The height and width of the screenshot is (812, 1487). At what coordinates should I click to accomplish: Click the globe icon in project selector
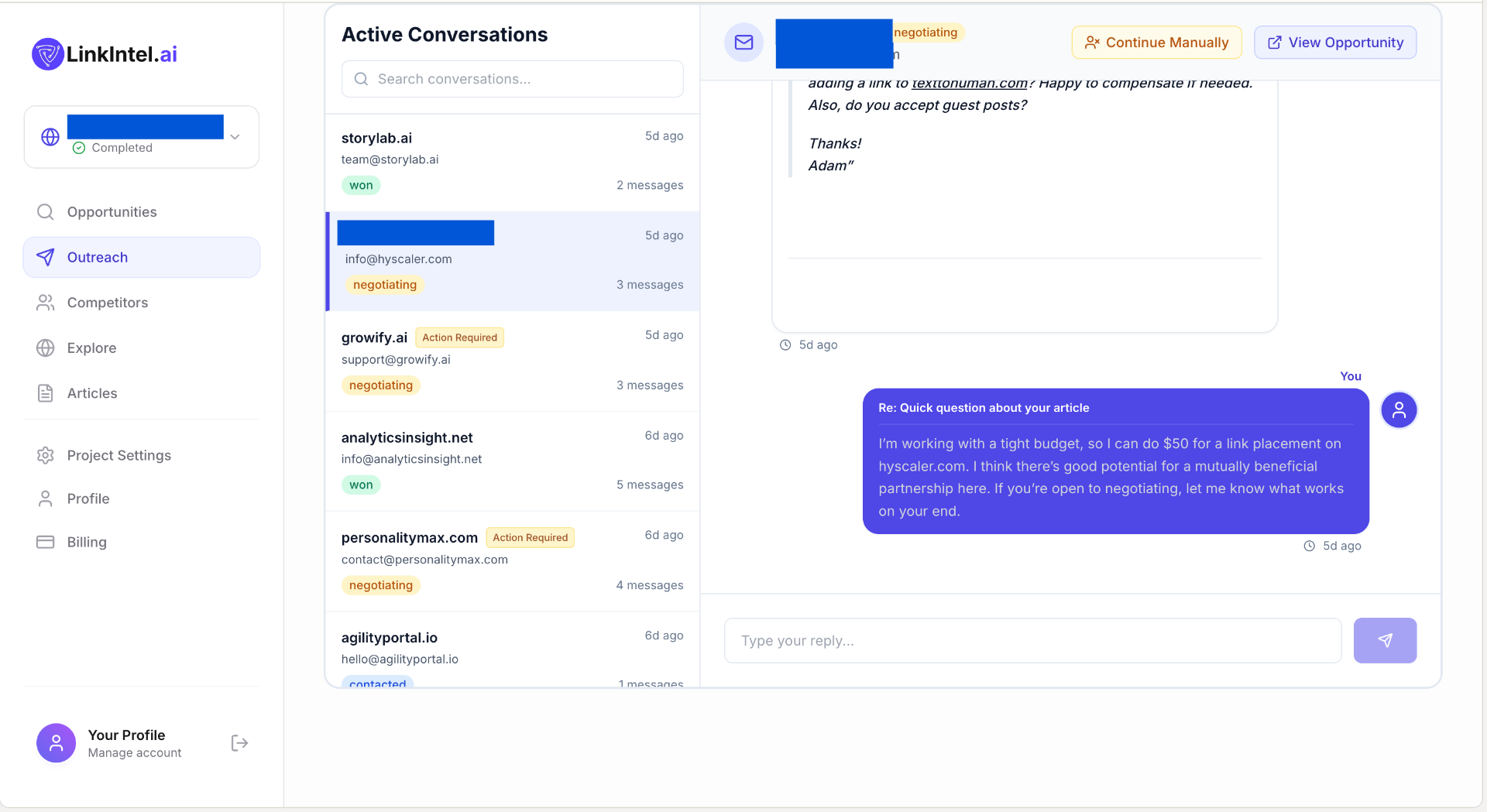50,137
